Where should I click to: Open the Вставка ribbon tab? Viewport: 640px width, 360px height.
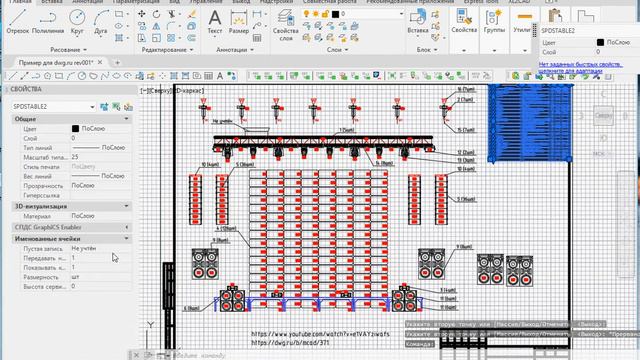tap(52, 2)
